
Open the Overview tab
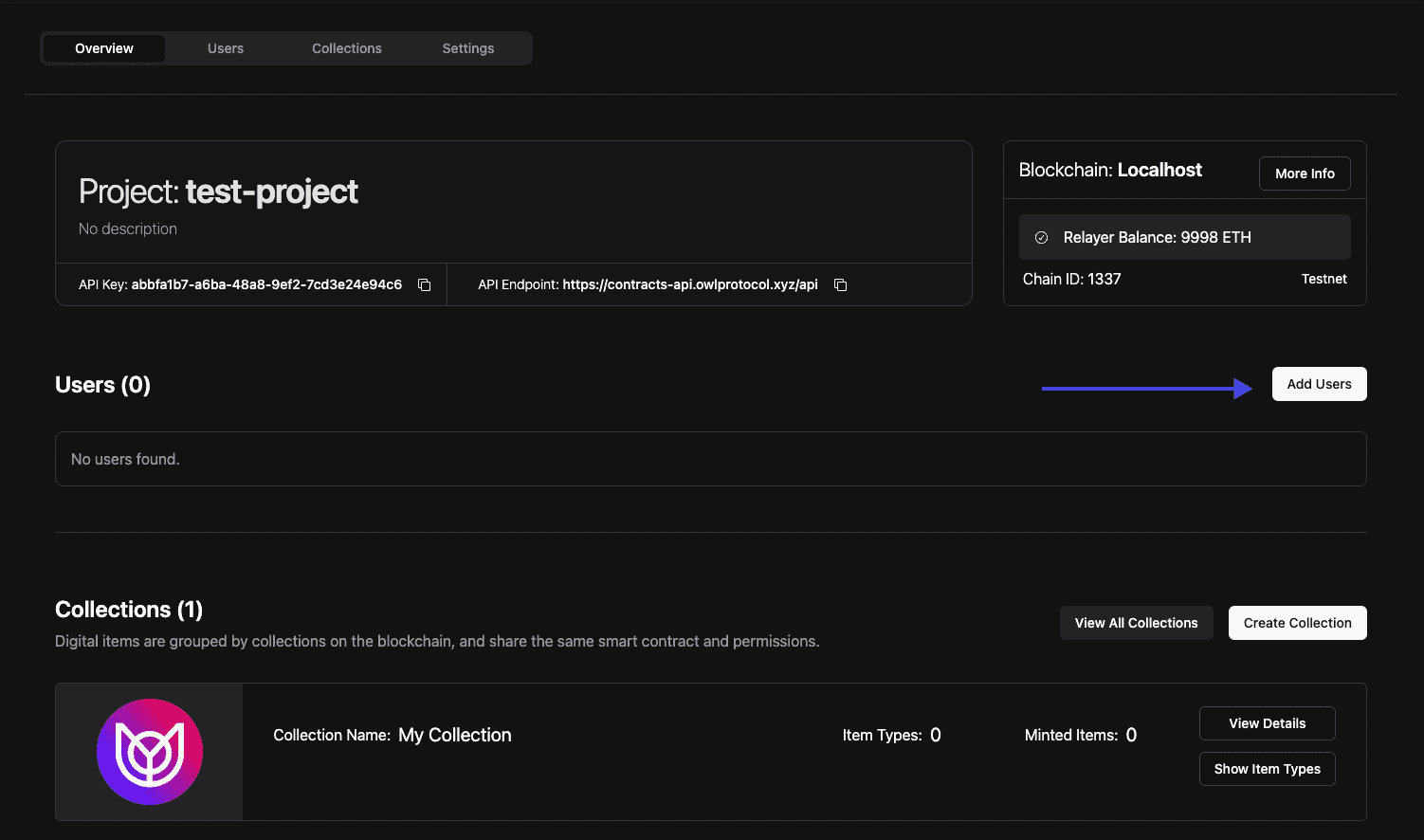(x=104, y=48)
